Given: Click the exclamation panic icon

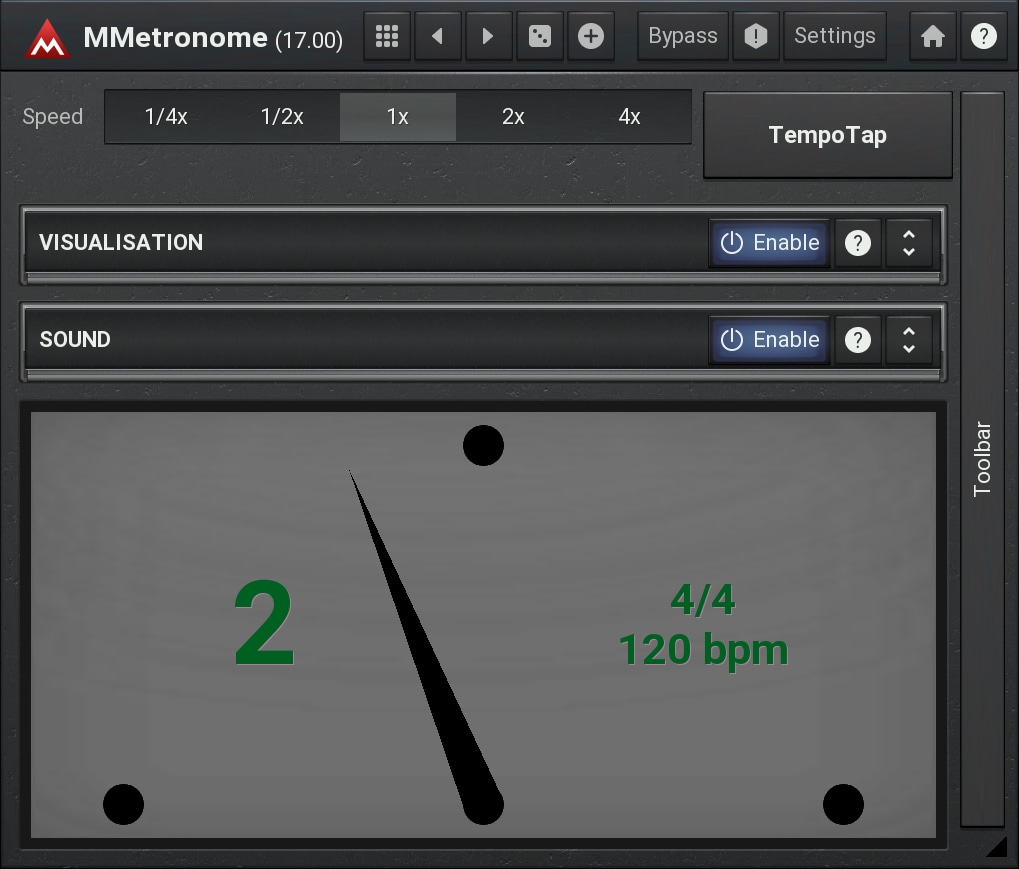Looking at the screenshot, I should (756, 37).
